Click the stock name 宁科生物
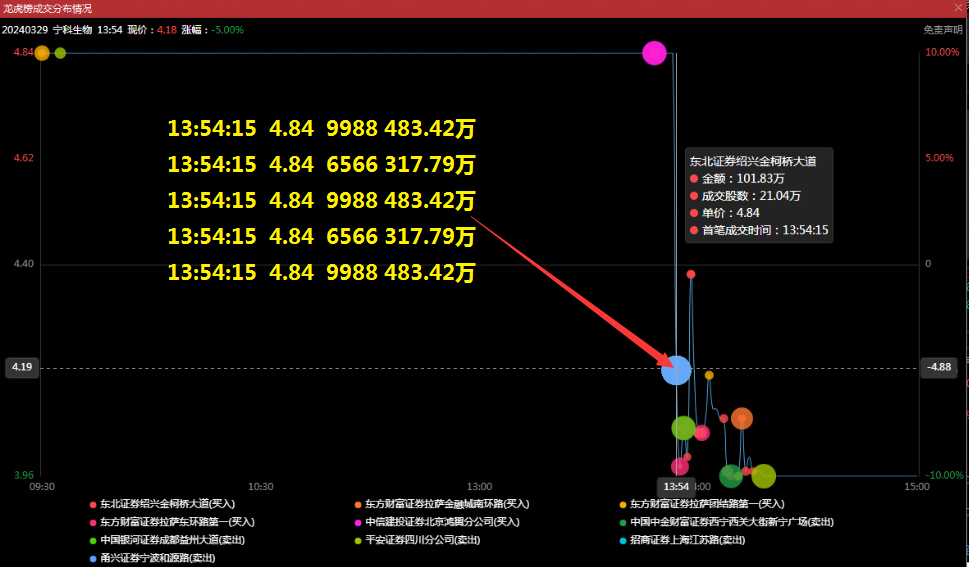Viewport: 969px width, 567px height. pyautogui.click(x=72, y=30)
